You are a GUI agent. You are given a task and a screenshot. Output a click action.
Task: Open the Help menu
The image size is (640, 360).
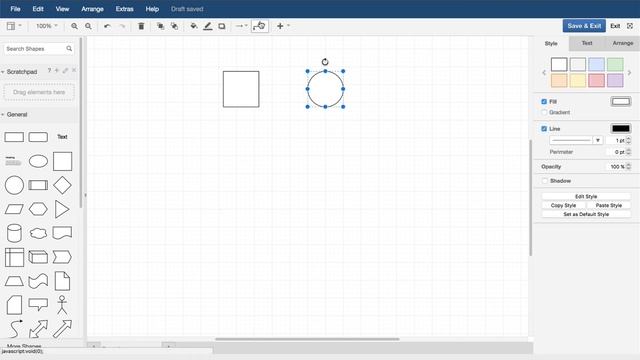152,9
